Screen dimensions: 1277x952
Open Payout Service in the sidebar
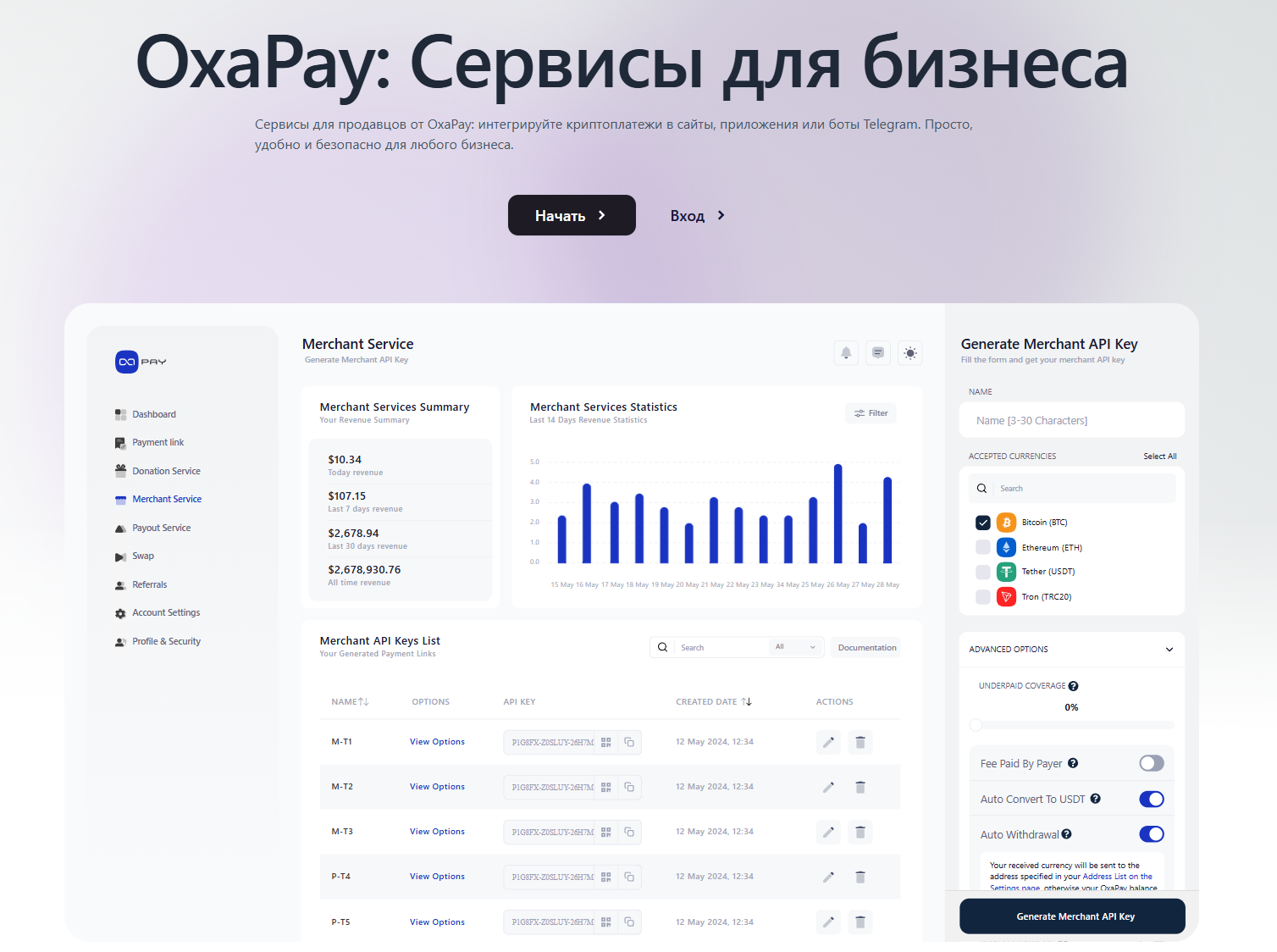152,528
